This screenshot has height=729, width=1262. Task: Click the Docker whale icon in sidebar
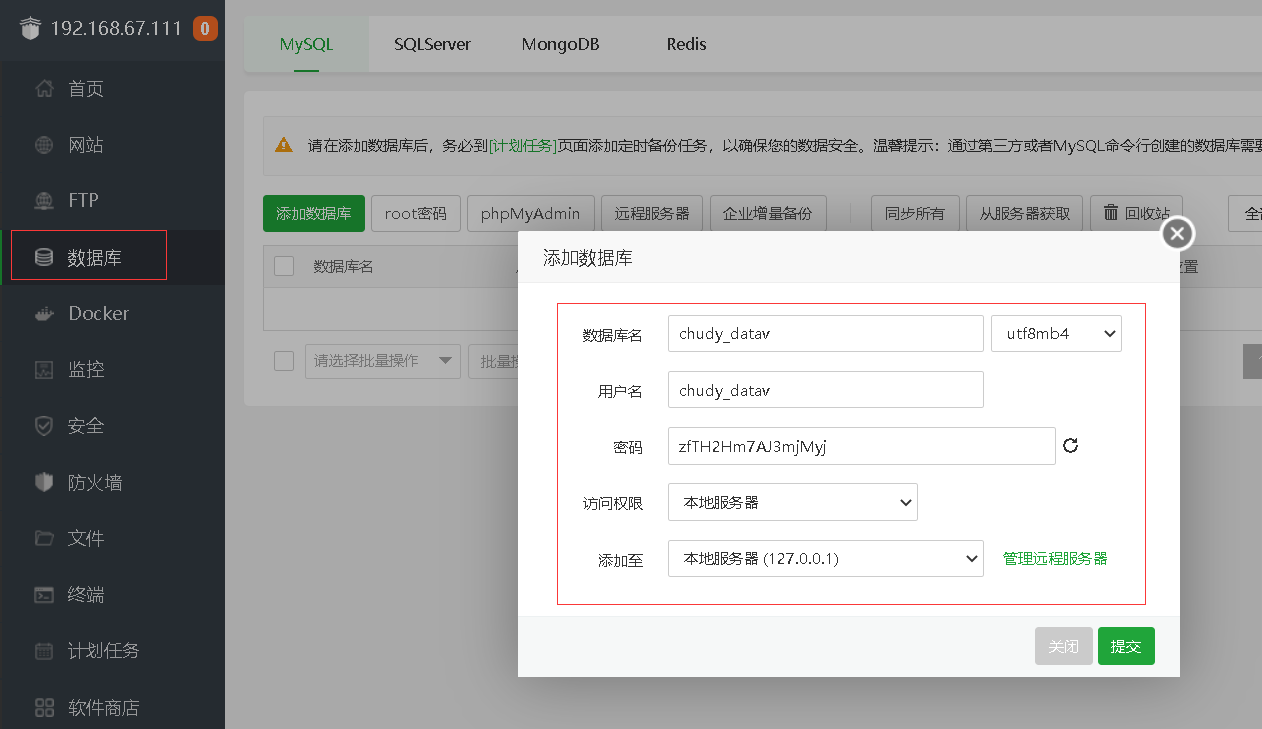(44, 313)
